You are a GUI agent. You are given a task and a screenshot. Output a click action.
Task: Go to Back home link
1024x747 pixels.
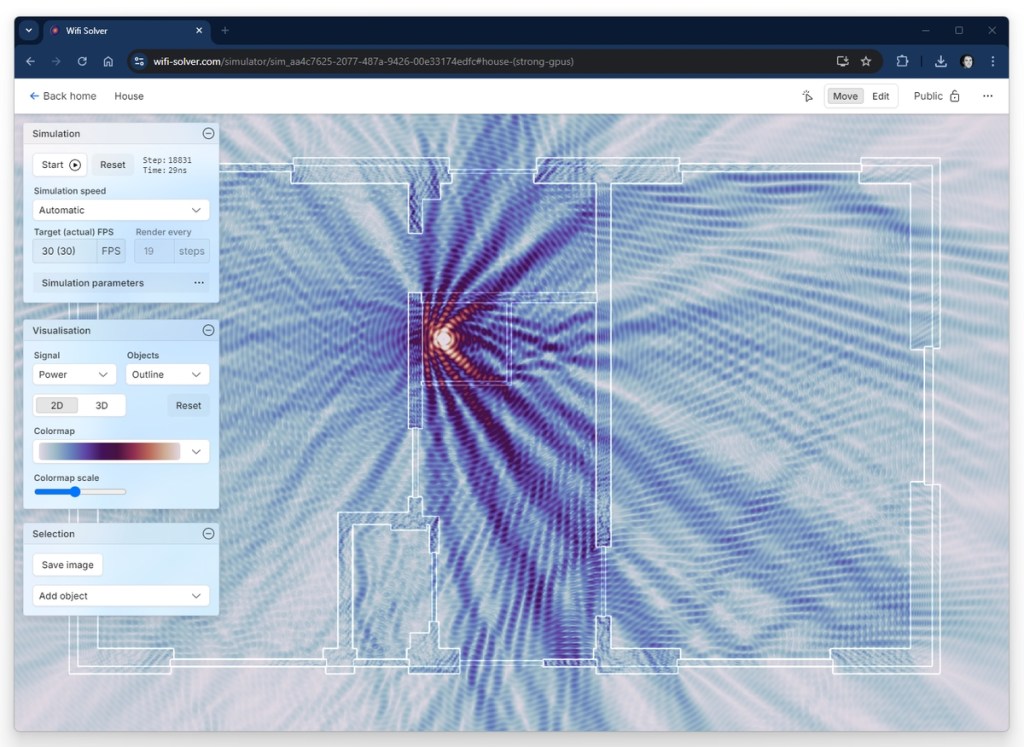point(63,96)
